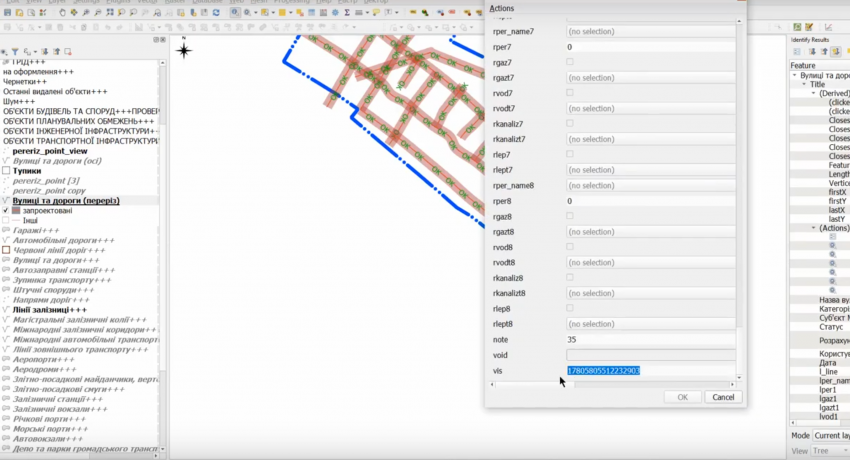Image resolution: width=850 pixels, height=460 pixels.
Task: Open the New Print Layout icon
Action: click(x=20, y=12)
